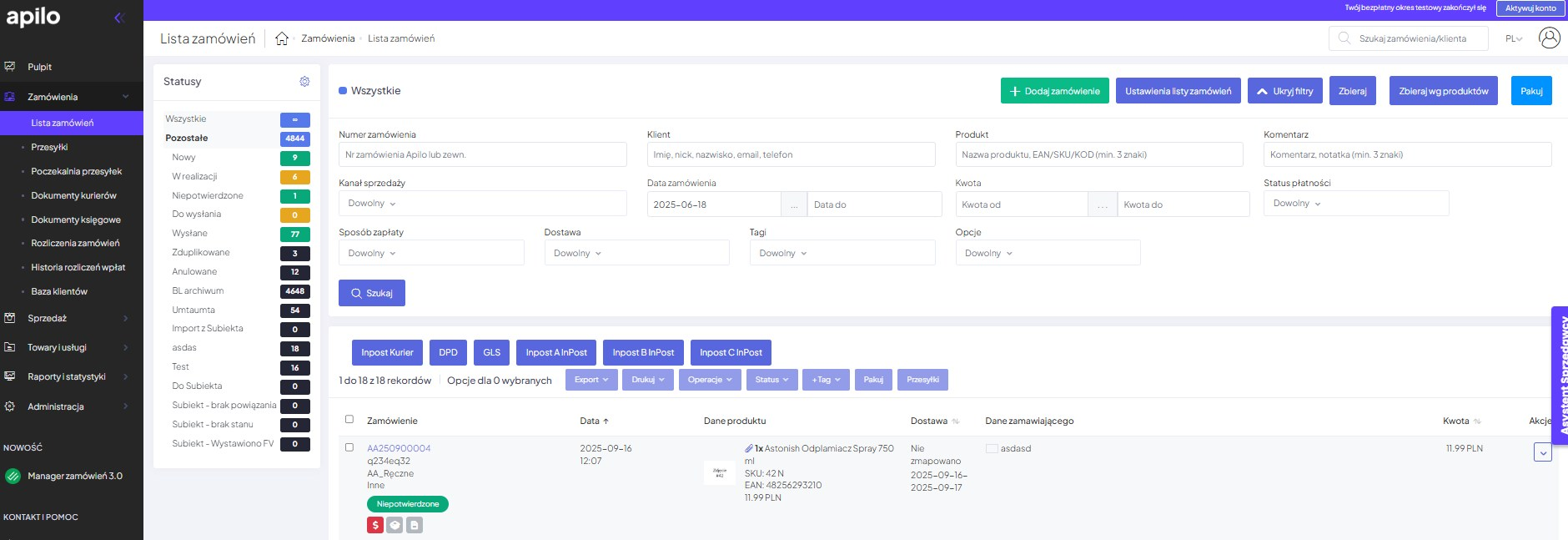Click the gray document icon on the order
Screen dimensions: 1568x540
pyautogui.click(x=415, y=525)
